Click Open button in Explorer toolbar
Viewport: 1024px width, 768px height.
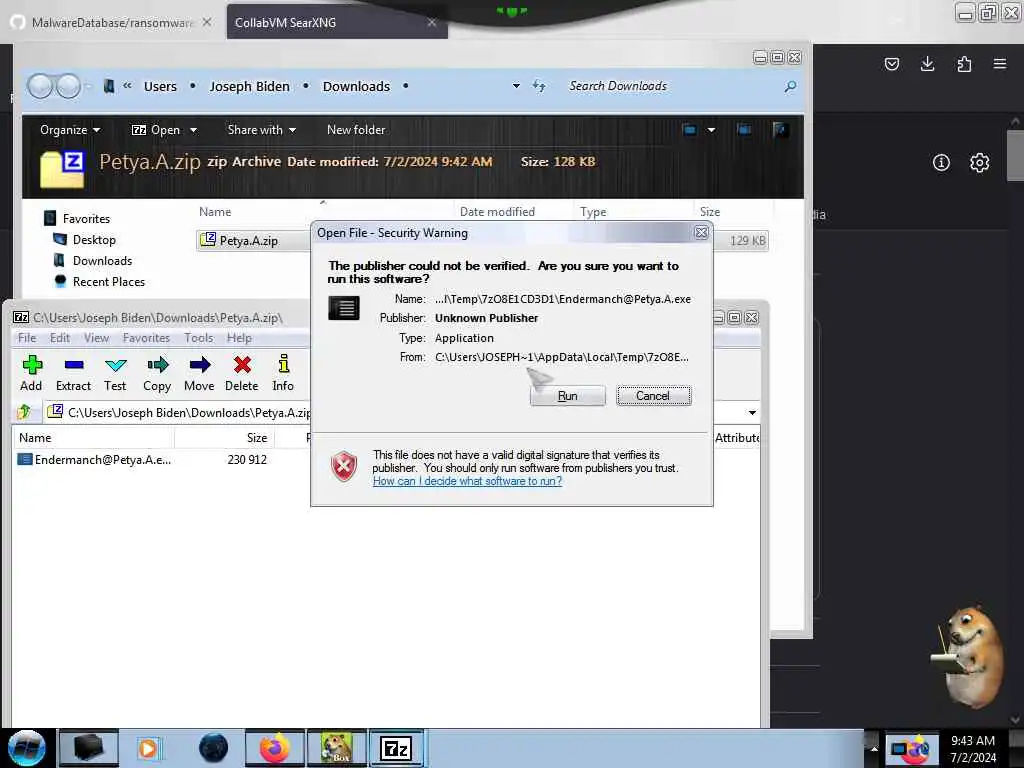pos(156,130)
